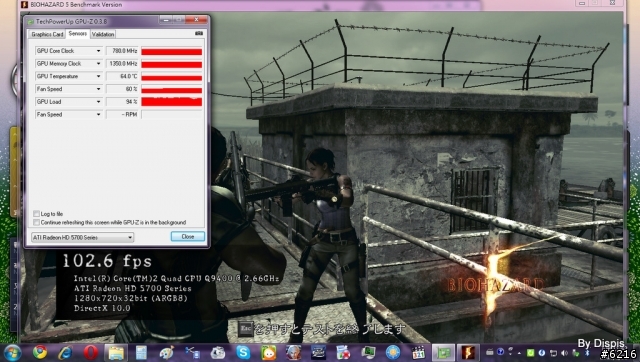Viewport: 640px width, 362px height.
Task: Open the Opera browser taskbar icon
Action: click(x=91, y=352)
